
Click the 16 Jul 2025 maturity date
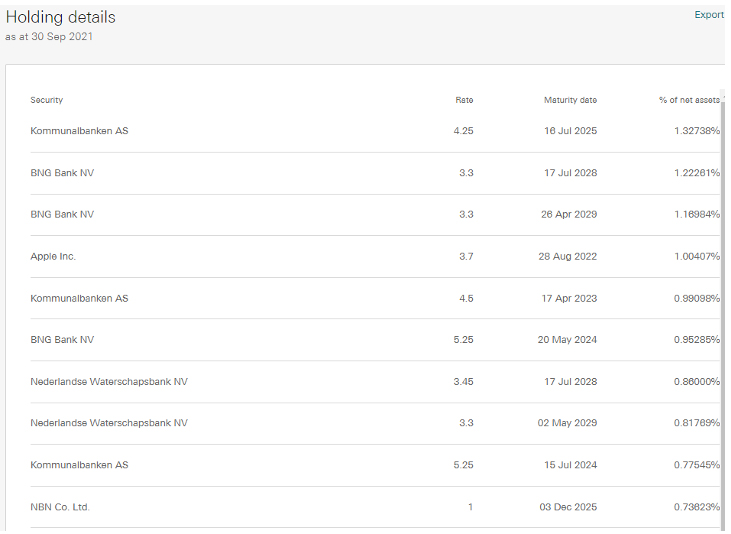[x=570, y=131]
